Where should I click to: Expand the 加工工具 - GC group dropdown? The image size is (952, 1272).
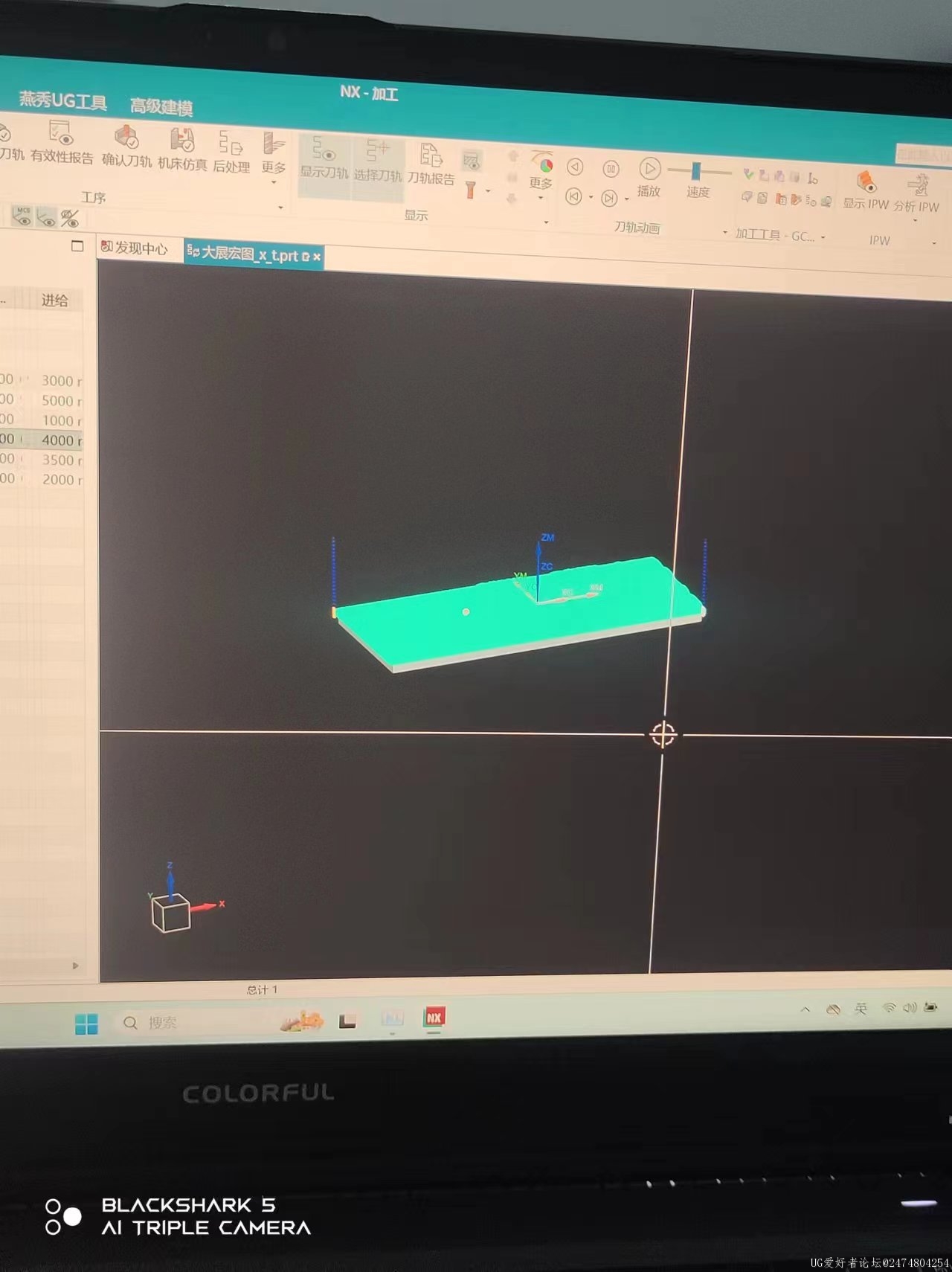(823, 237)
